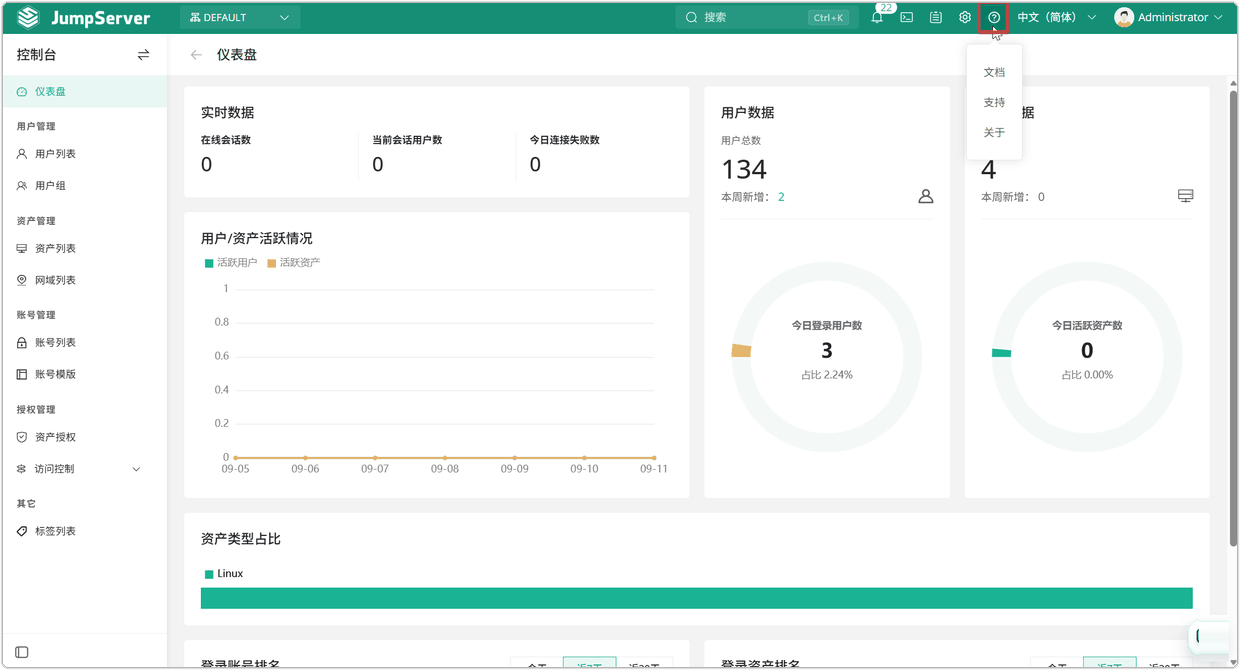Click the user total 134

coord(744,169)
